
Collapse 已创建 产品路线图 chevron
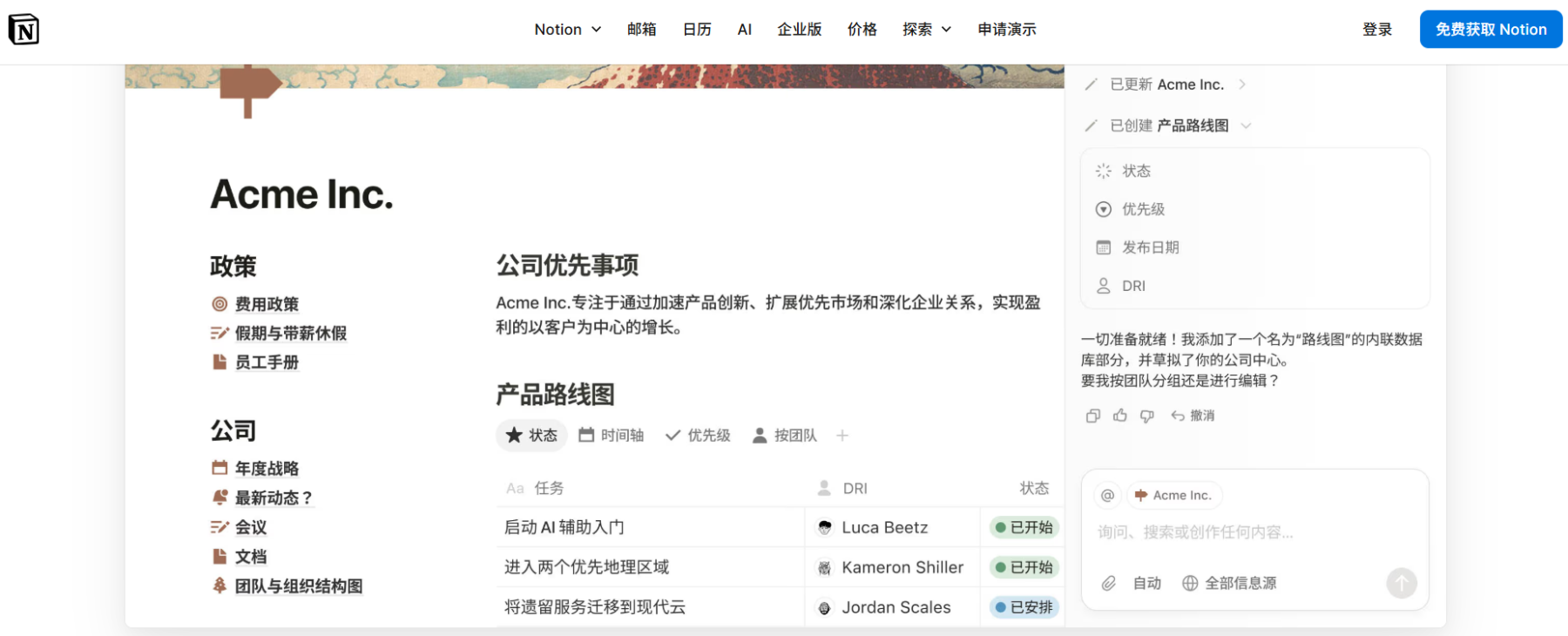pyautogui.click(x=1246, y=125)
